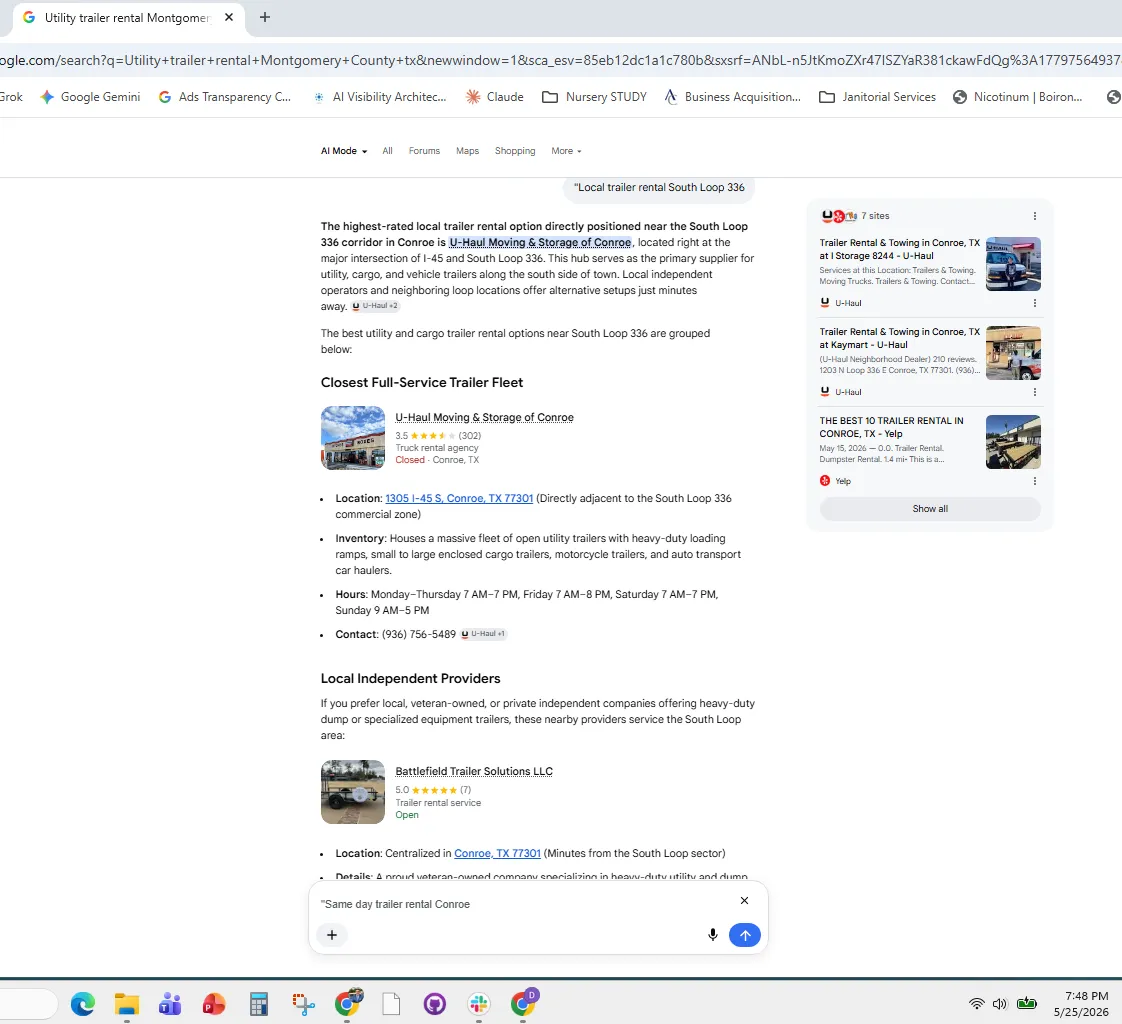The image size is (1122, 1024).
Task: Open Nicotinum Boiron bookmark
Action: (x=1018, y=97)
